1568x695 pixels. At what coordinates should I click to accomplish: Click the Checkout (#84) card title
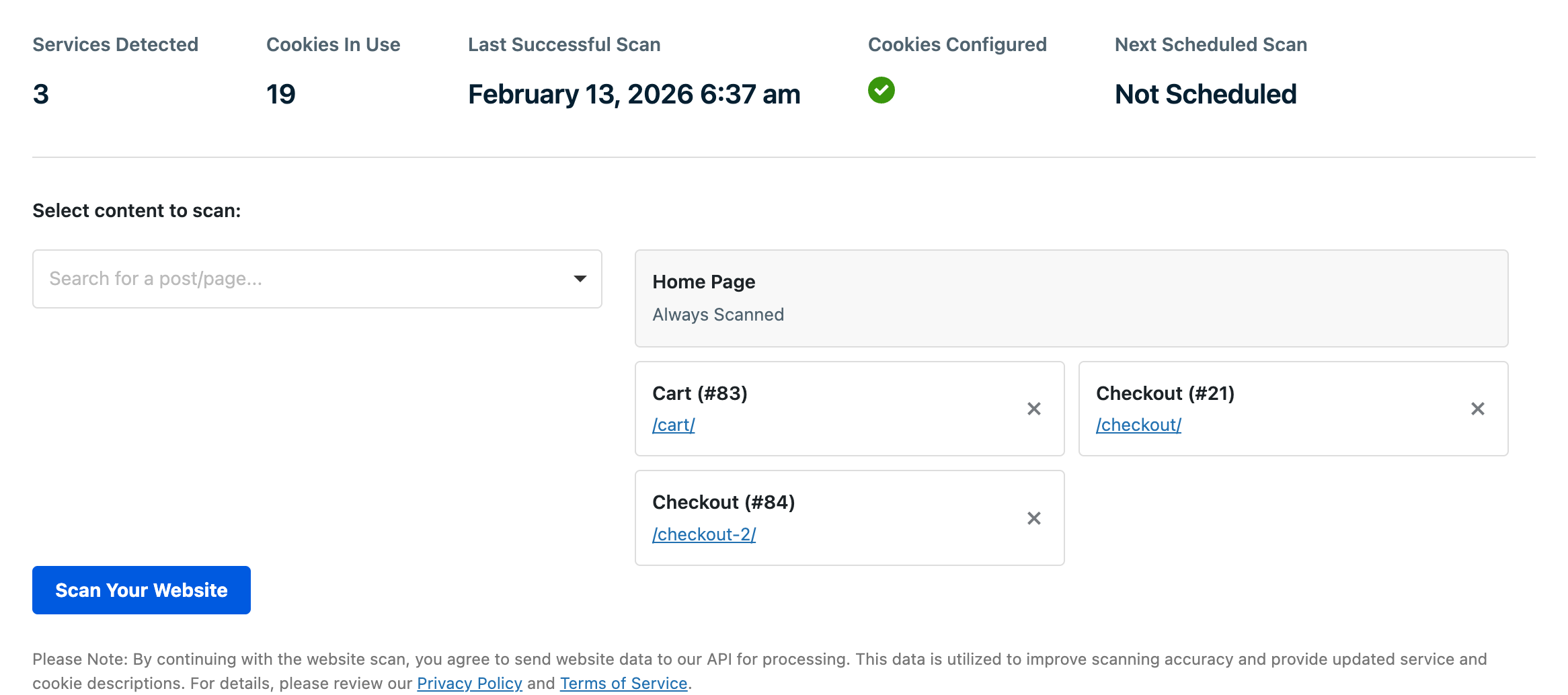(x=723, y=502)
